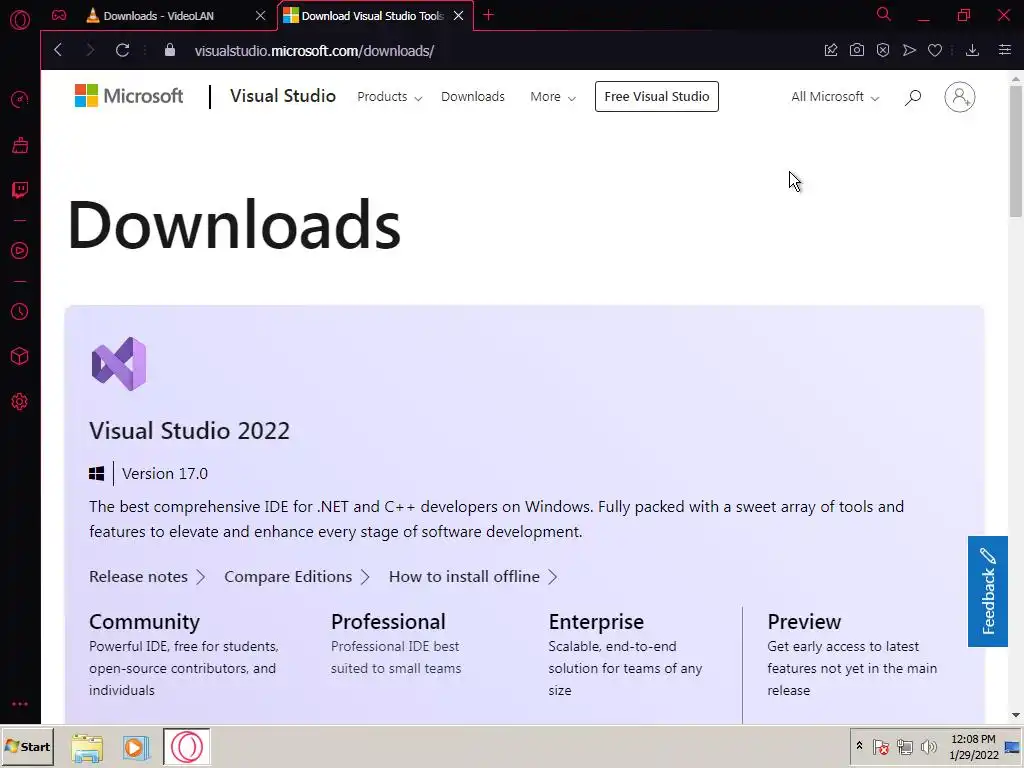The image size is (1024, 768).
Task: Click the Visual Studio 2022 title
Action: coord(189,430)
